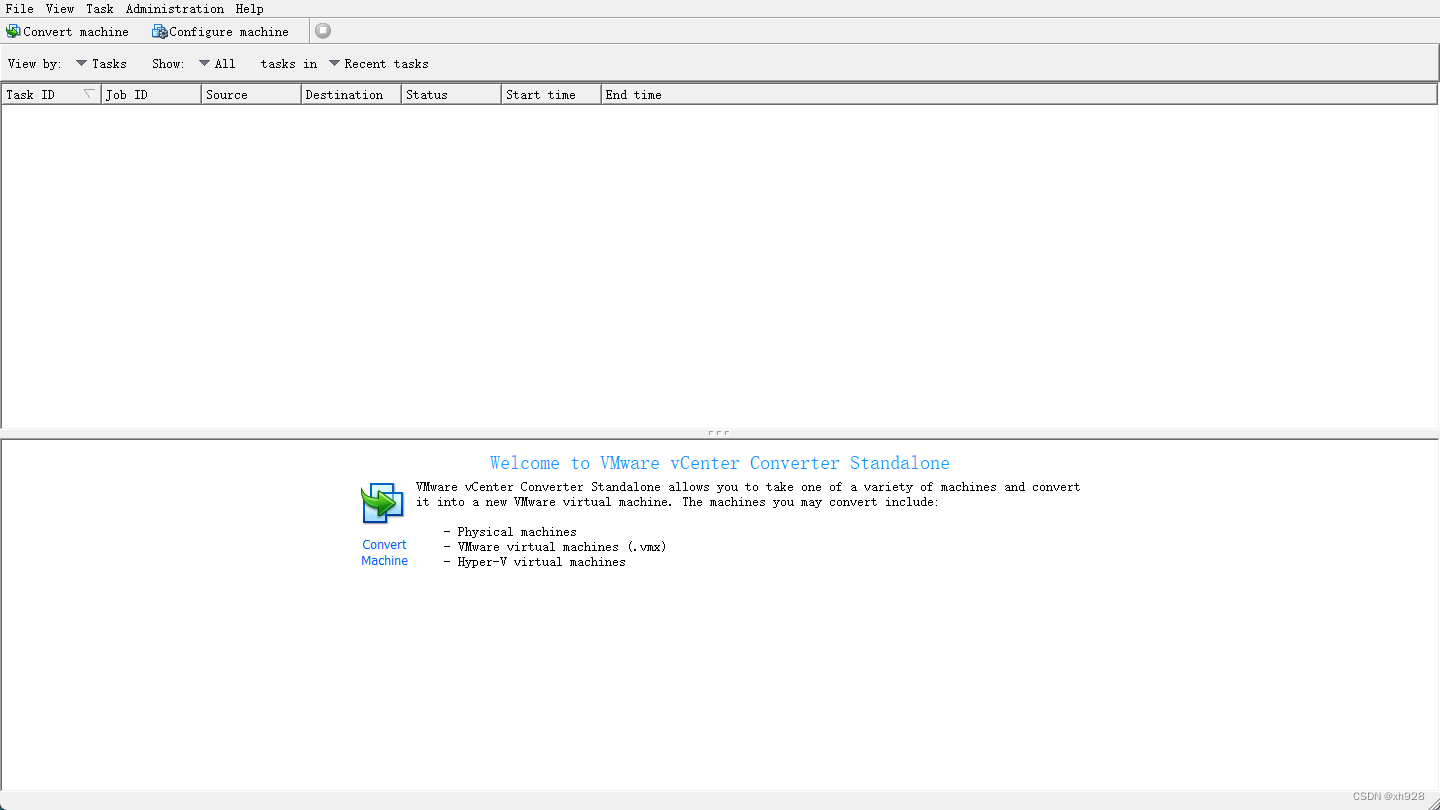This screenshot has height=810, width=1440.
Task: Open the File menu
Action: 20,8
